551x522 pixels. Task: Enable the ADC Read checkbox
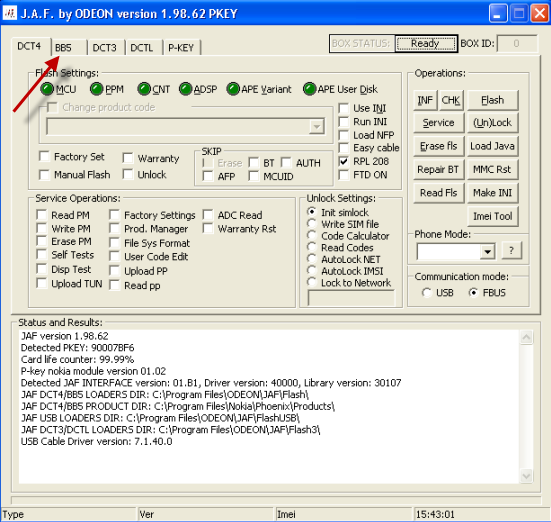[208, 215]
